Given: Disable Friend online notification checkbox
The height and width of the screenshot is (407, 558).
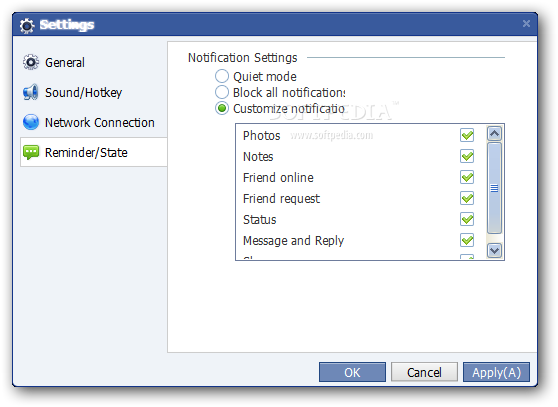Looking at the screenshot, I should tap(467, 177).
